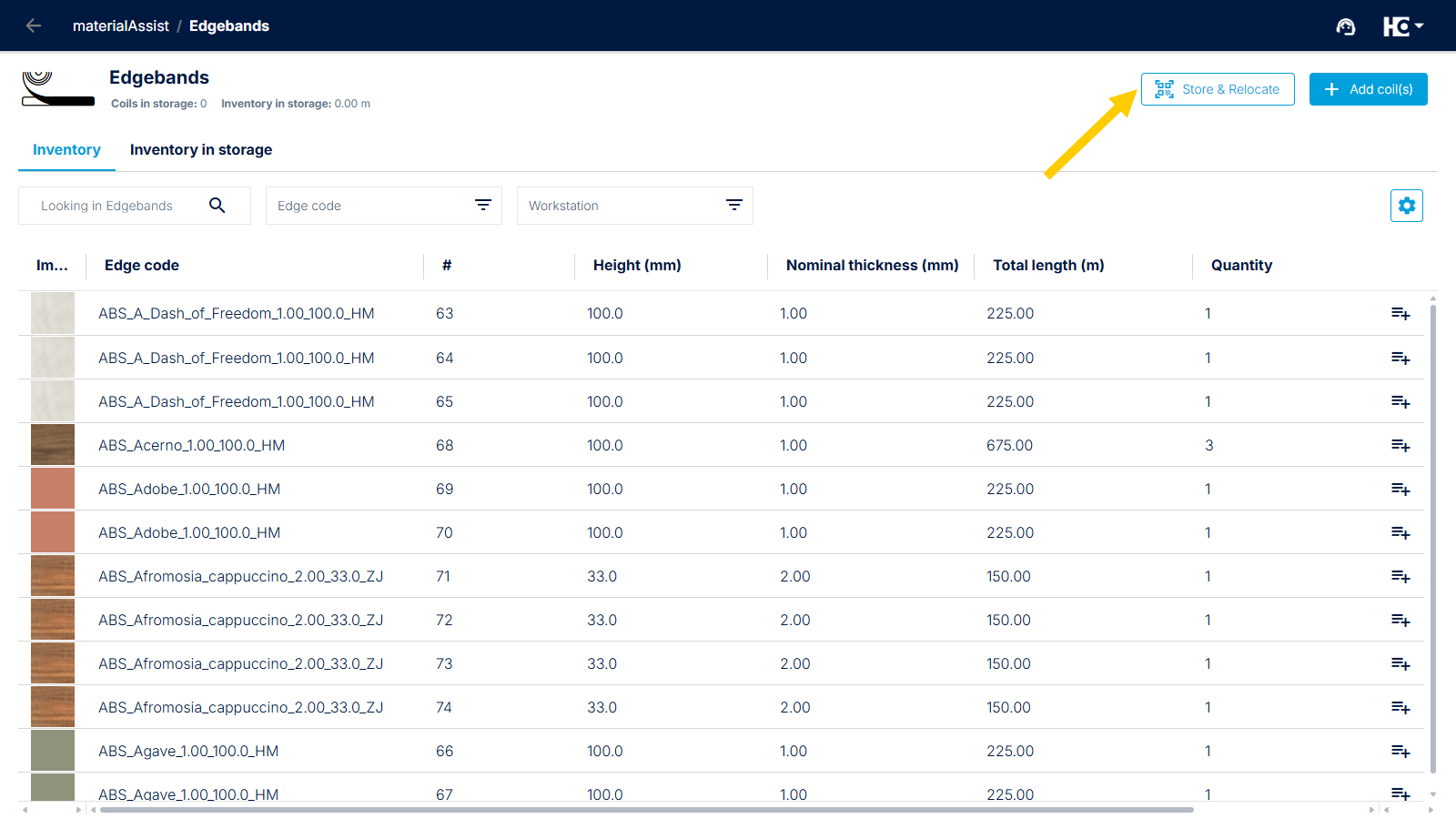Click add-to-list icon for coil 64

[1400, 359]
